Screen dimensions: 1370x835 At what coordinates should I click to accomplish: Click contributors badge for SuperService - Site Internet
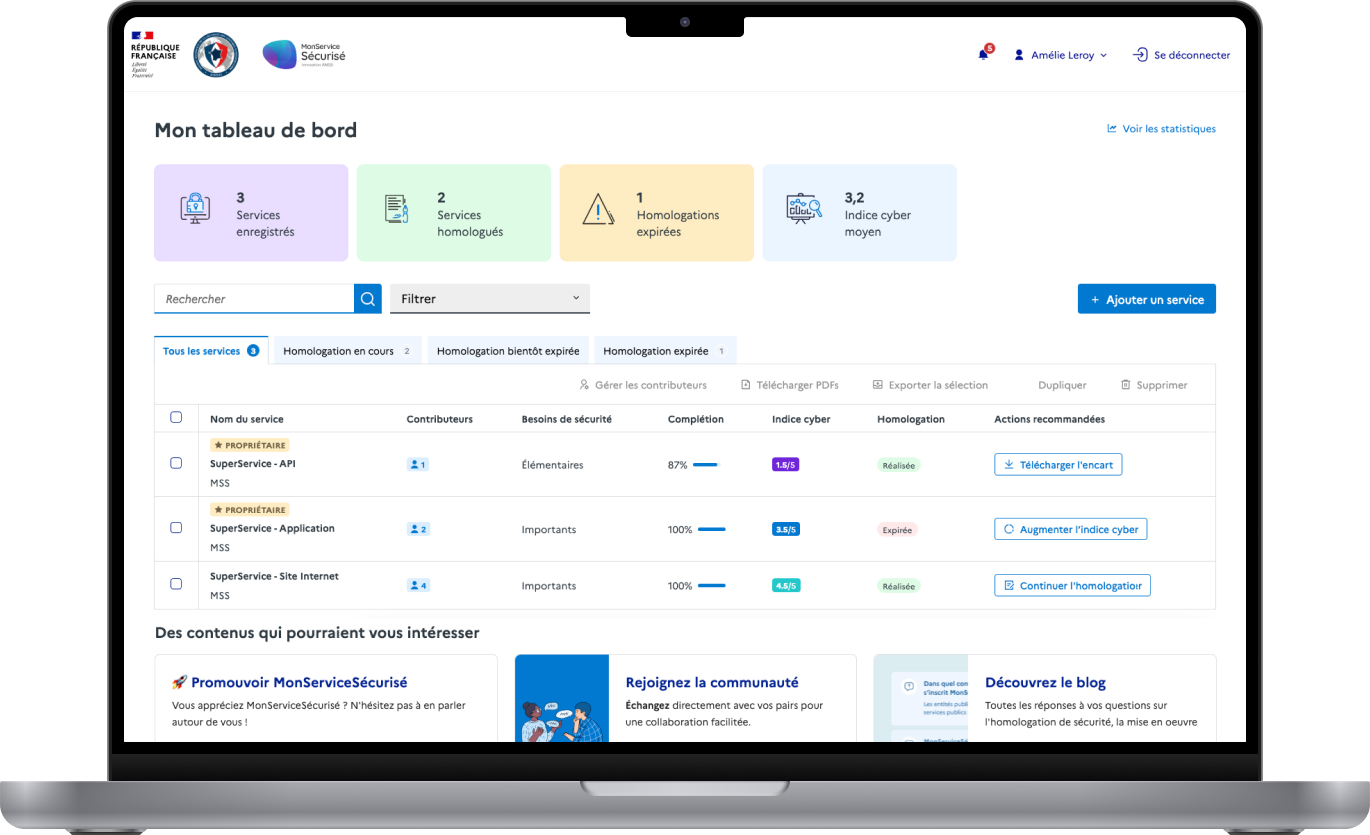pyautogui.click(x=418, y=586)
